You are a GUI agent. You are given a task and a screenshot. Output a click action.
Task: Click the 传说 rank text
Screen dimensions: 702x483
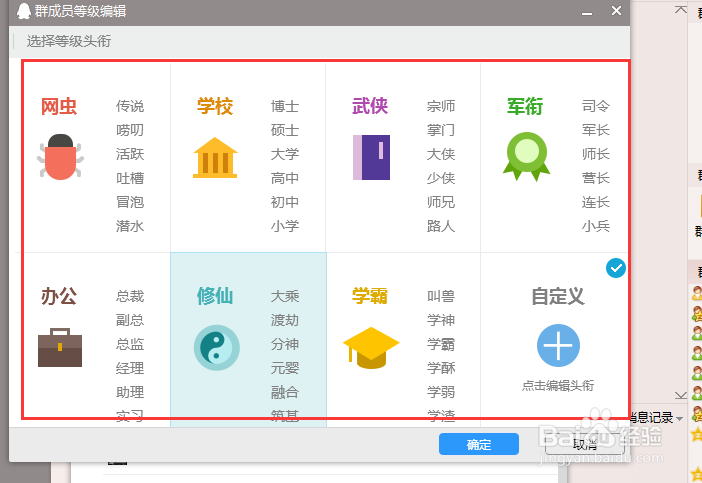coord(130,106)
